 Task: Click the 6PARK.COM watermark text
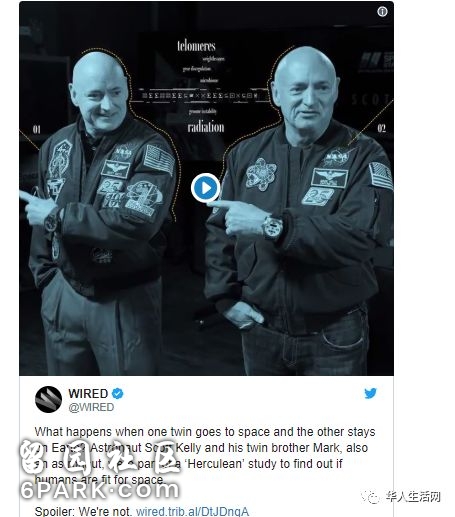click(100, 490)
